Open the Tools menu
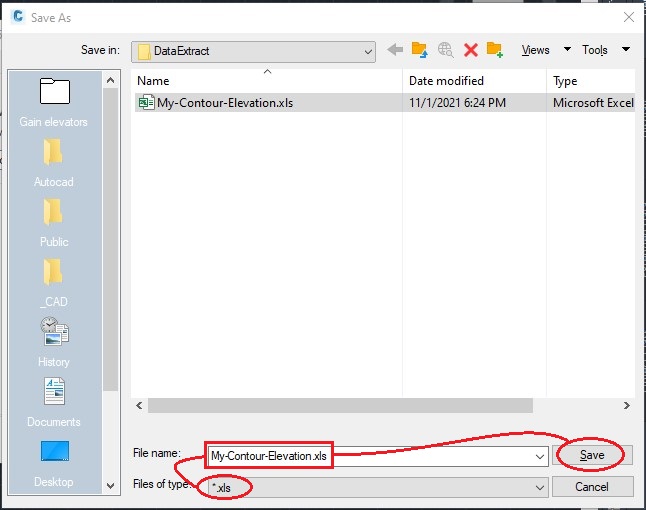646x510 pixels. [x=595, y=50]
